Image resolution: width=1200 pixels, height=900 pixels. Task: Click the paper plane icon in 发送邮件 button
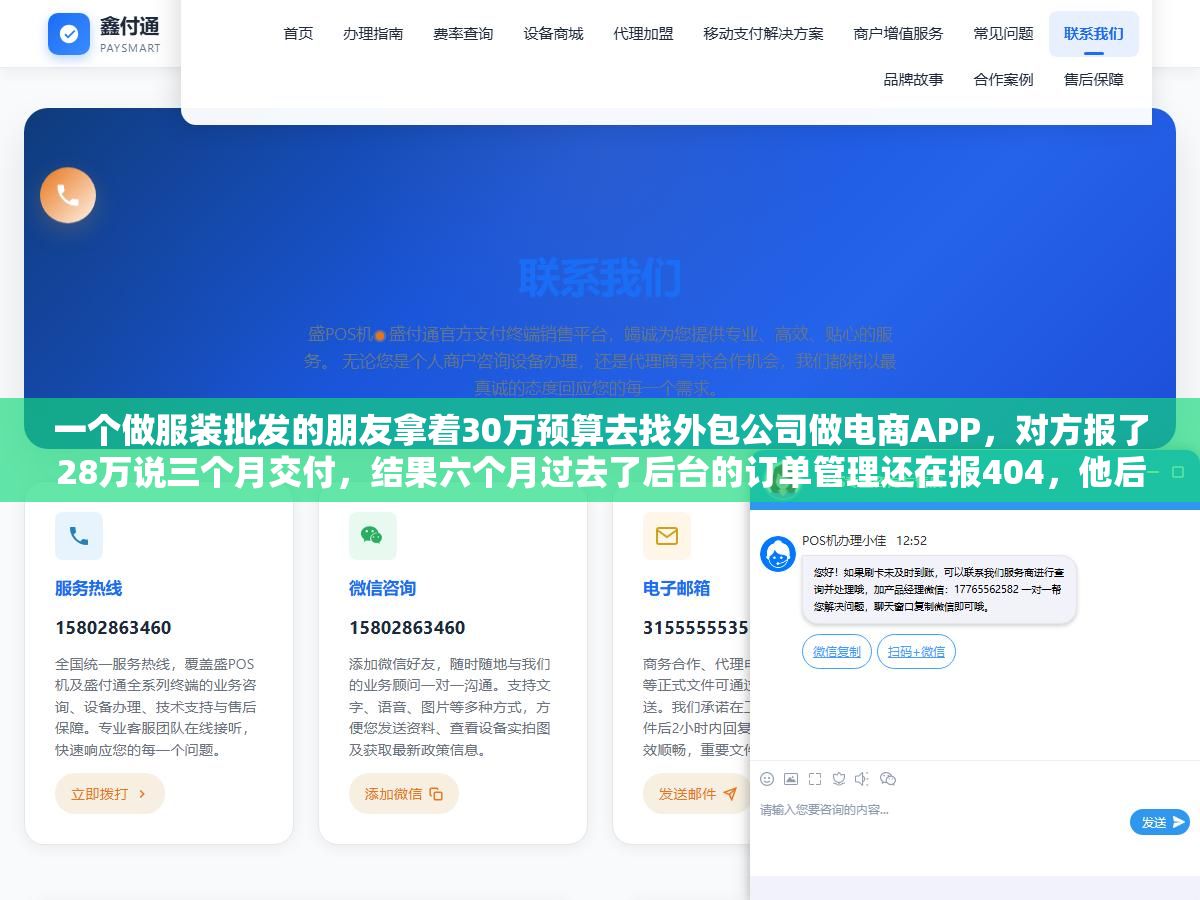pos(730,794)
